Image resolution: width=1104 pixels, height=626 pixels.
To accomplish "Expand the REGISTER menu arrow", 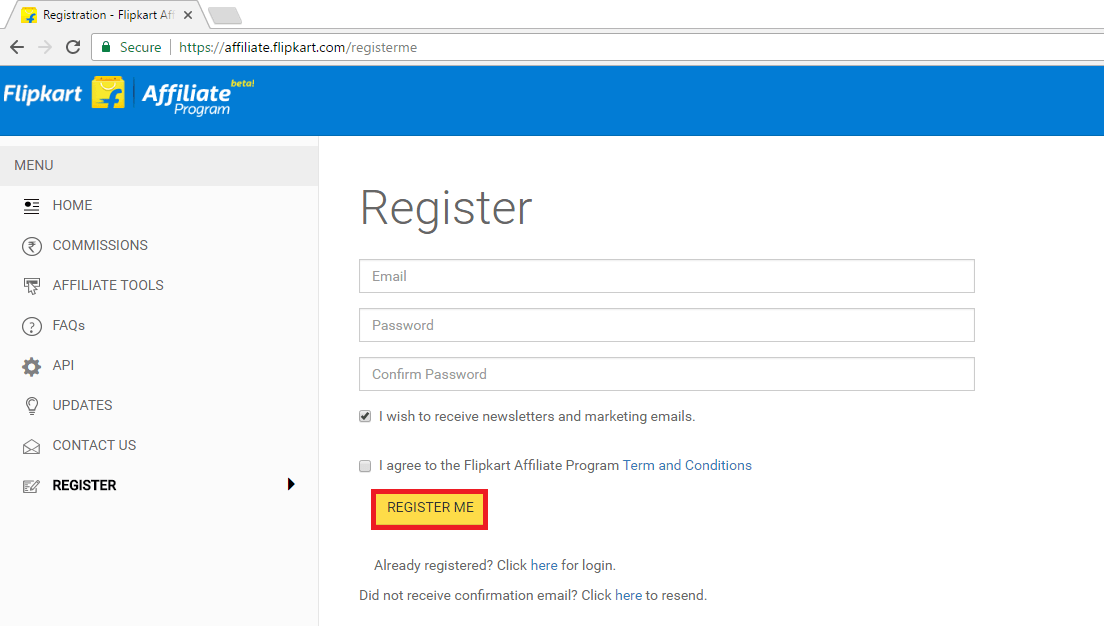I will pyautogui.click(x=291, y=484).
